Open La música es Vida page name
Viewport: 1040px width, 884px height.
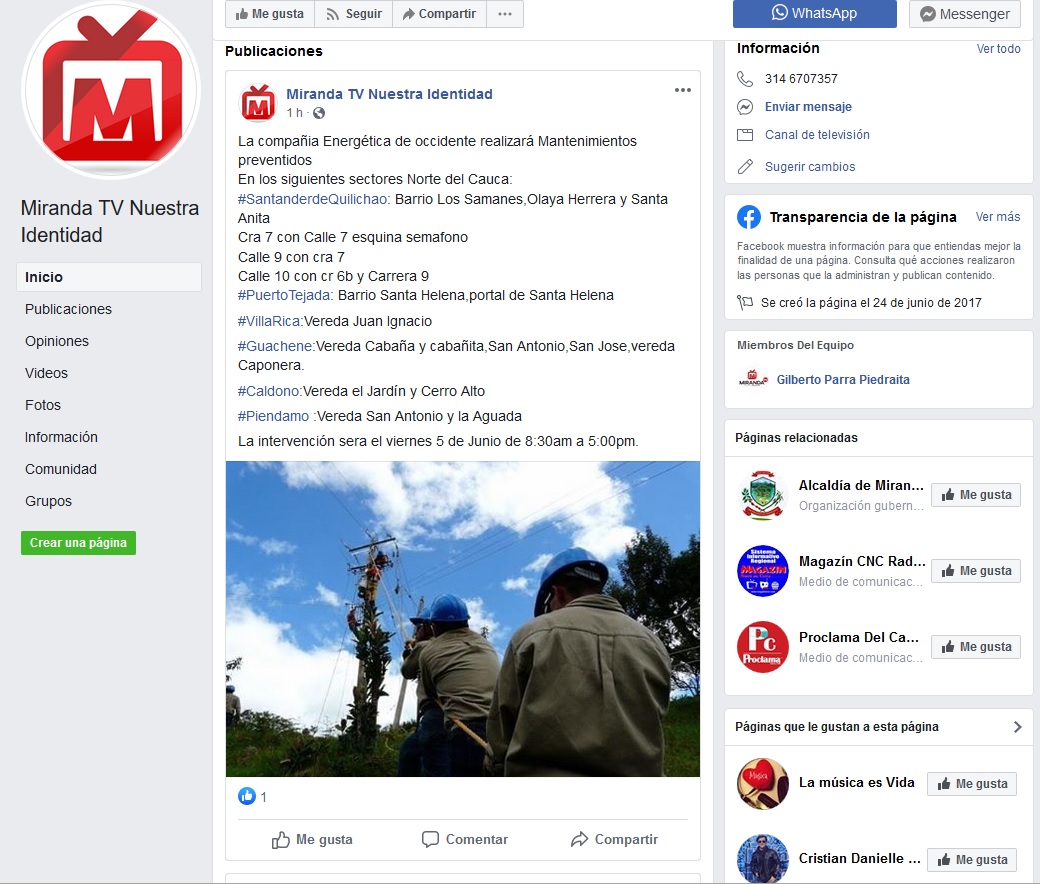[856, 783]
